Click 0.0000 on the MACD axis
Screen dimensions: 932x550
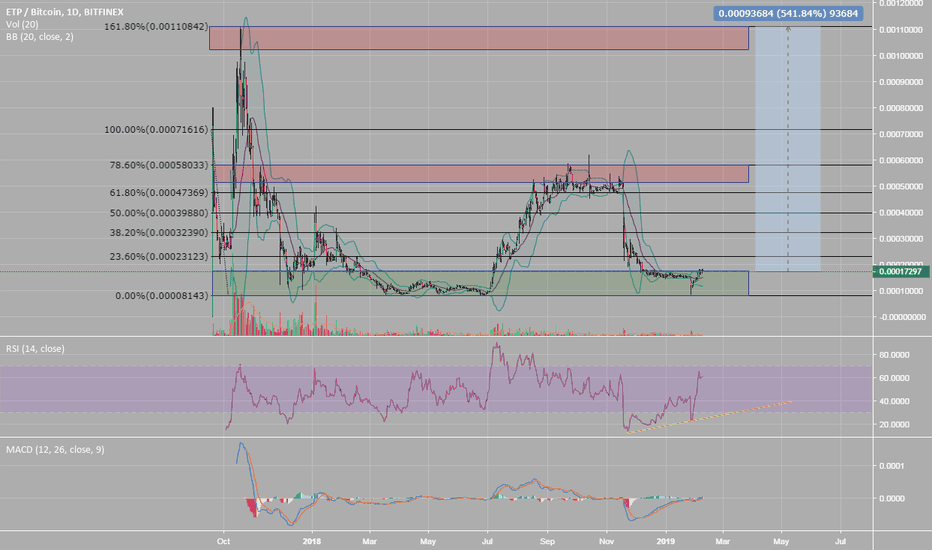pos(892,498)
